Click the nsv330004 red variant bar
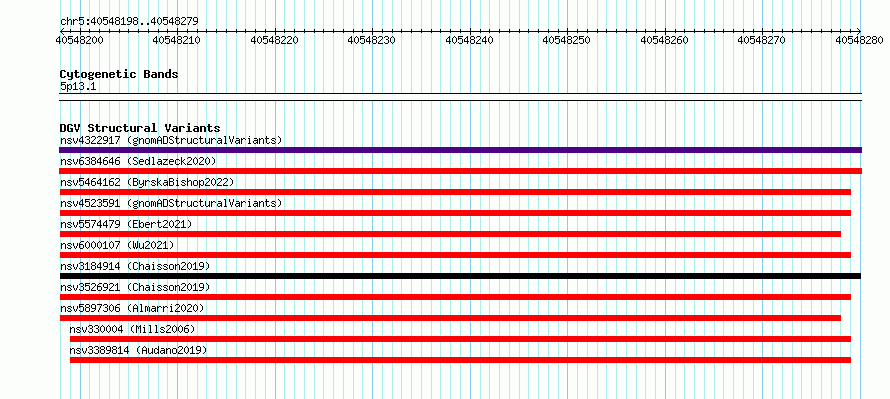890x399 pixels. (x=460, y=339)
